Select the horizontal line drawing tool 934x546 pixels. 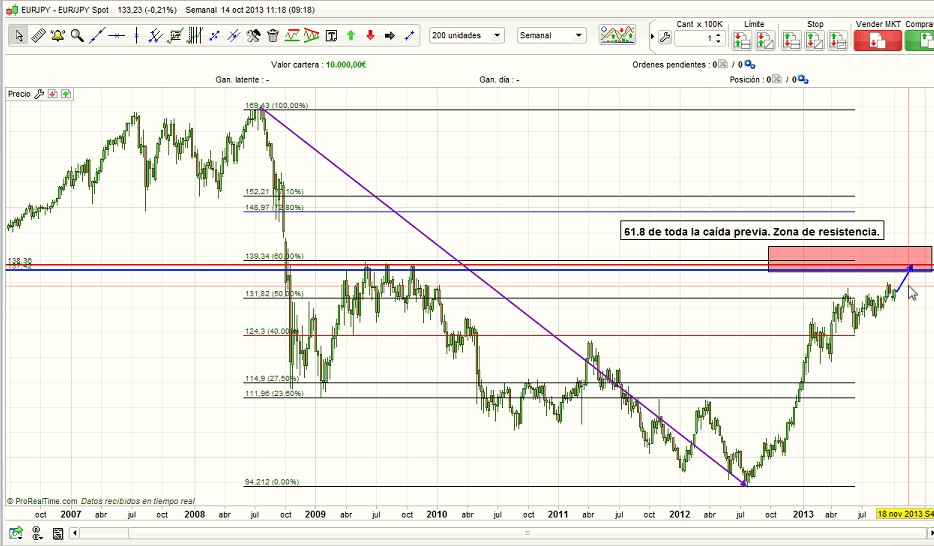click(116, 36)
